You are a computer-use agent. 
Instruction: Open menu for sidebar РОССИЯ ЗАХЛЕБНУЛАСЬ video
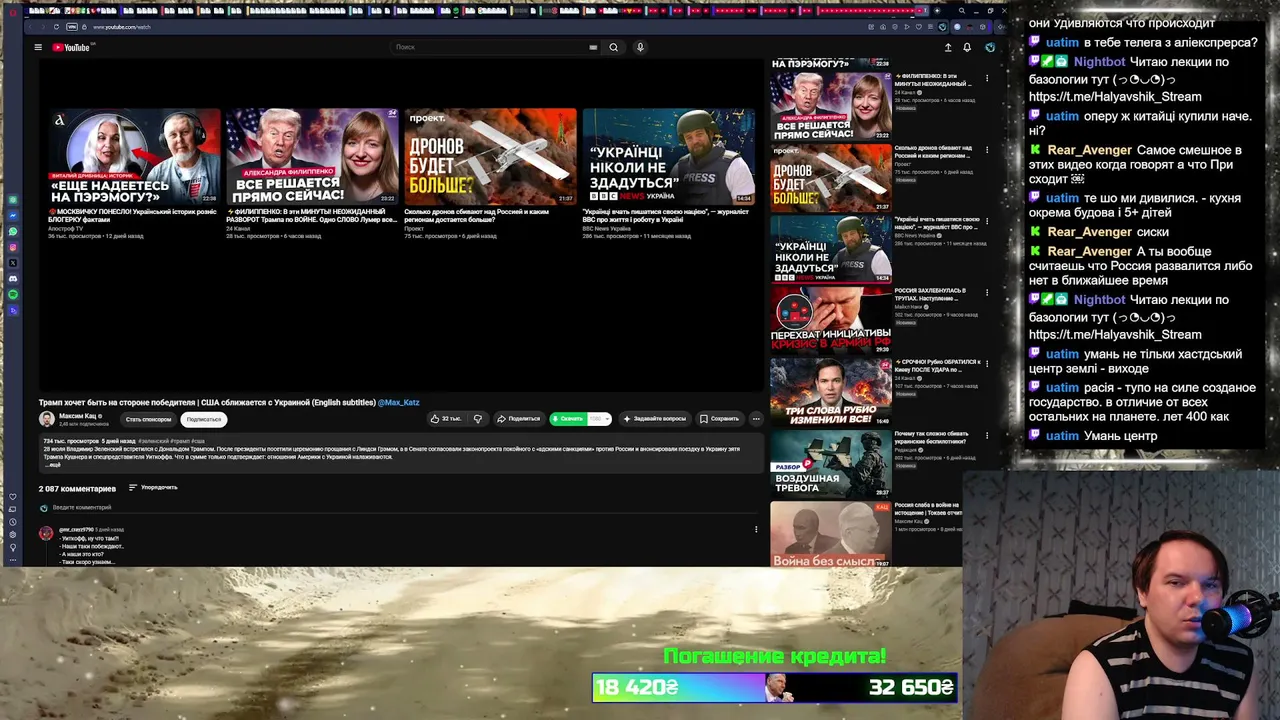click(x=987, y=292)
